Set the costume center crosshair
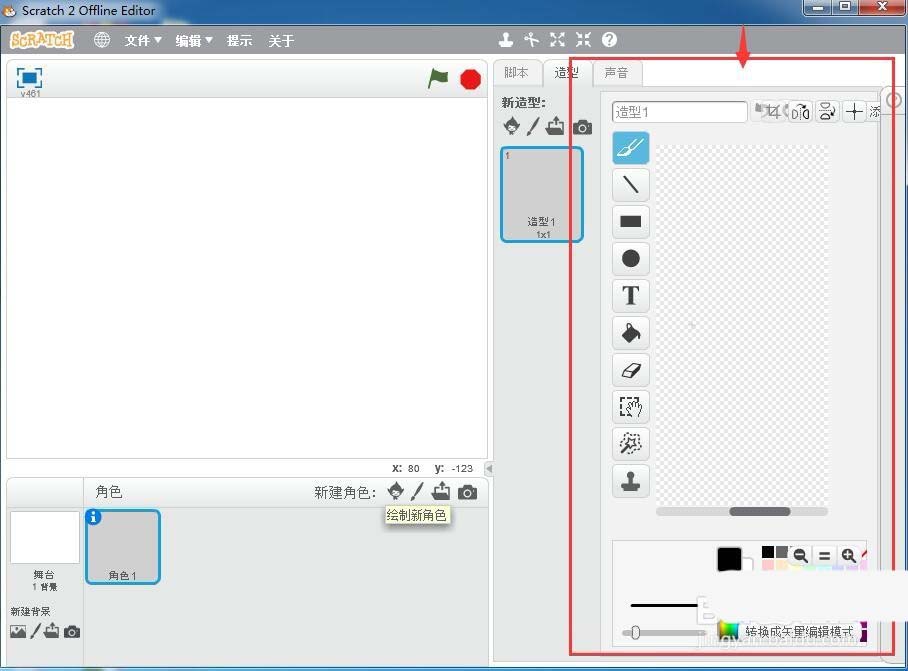Viewport: 908px width, 671px height. [854, 112]
